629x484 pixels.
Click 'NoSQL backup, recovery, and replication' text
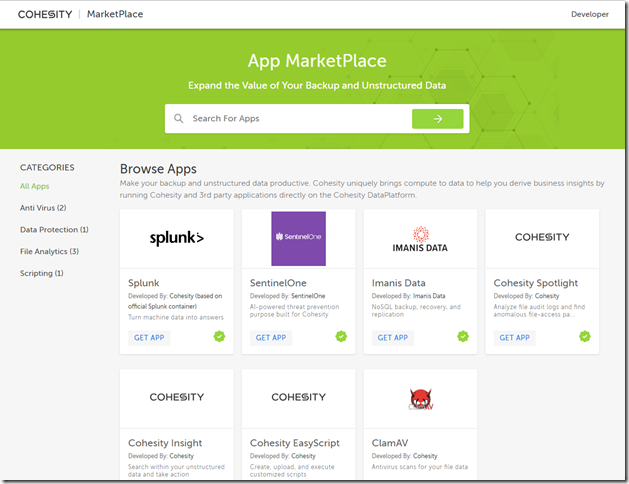point(416,310)
